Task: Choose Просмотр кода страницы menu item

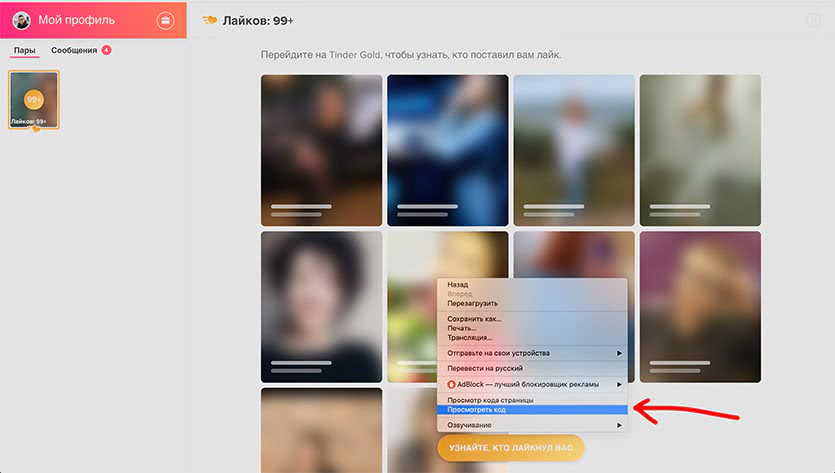Action: pos(490,400)
